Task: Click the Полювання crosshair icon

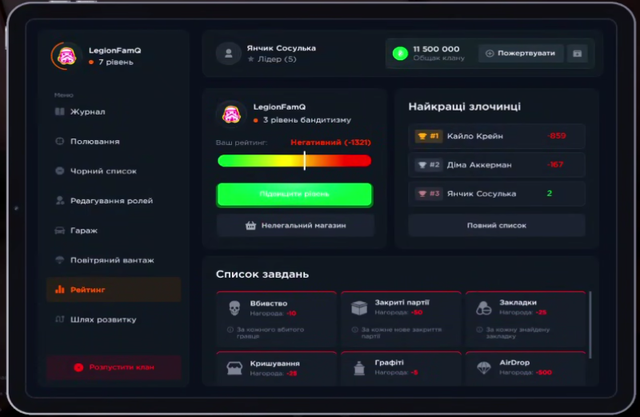Action: [x=60, y=141]
